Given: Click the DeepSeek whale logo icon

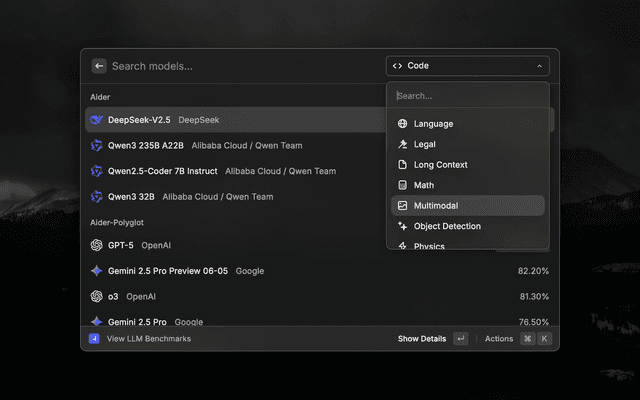Looking at the screenshot, I should pyautogui.click(x=97, y=120).
